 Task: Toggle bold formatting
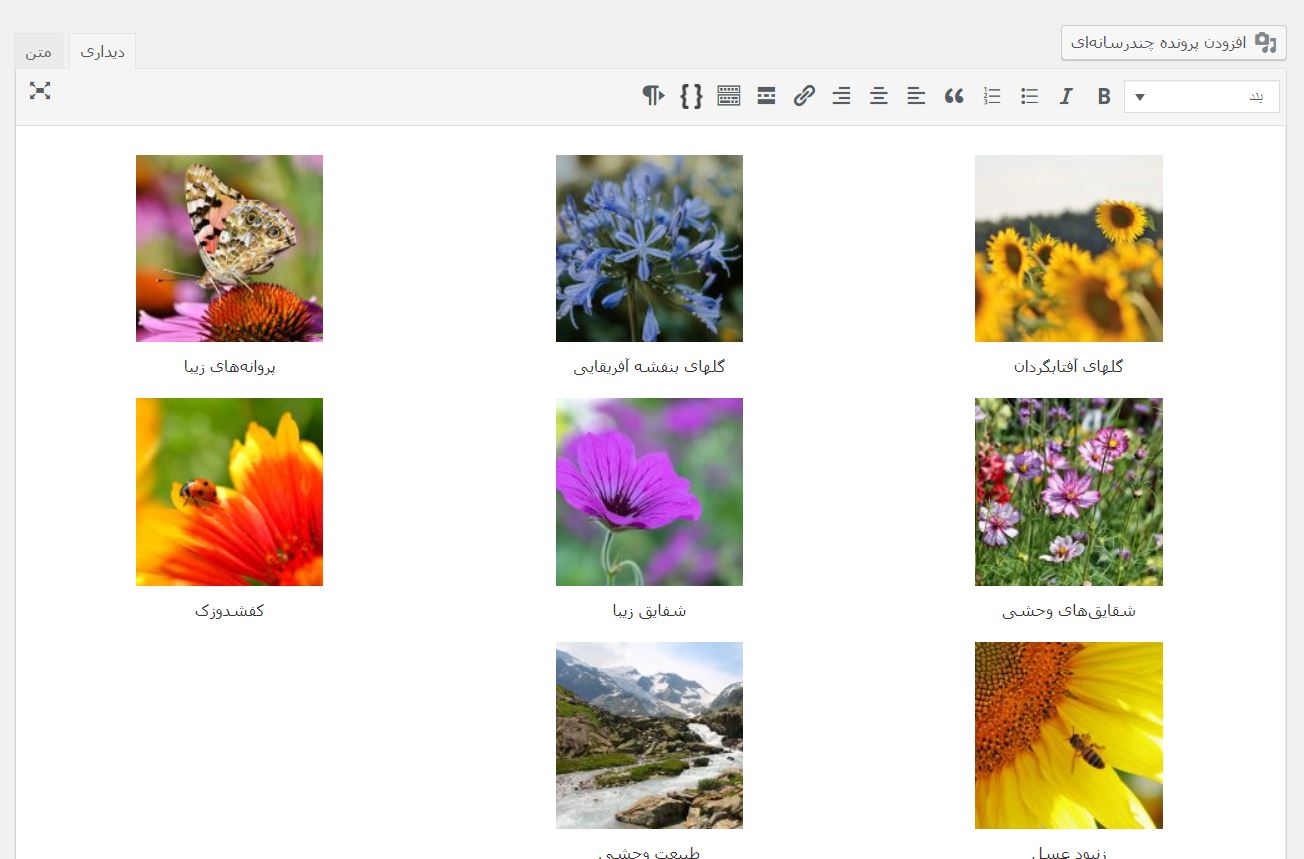click(1104, 96)
